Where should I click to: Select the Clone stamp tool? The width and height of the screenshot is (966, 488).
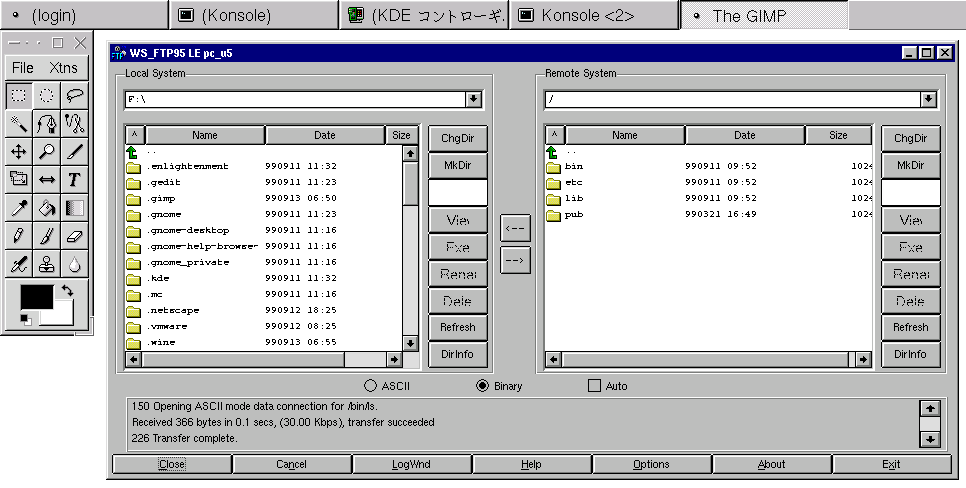pyautogui.click(x=47, y=264)
